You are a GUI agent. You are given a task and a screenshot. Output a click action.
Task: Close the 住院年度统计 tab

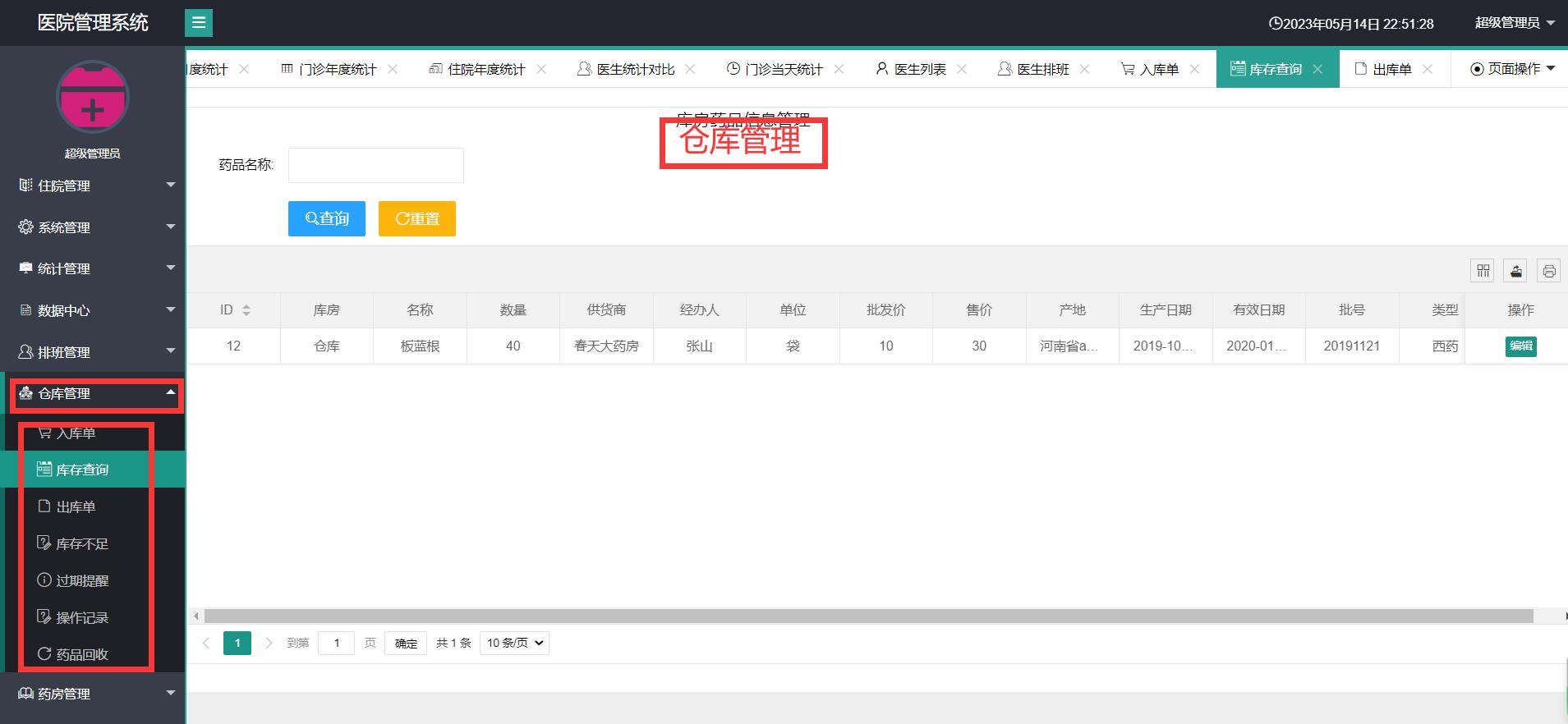pyautogui.click(x=541, y=69)
